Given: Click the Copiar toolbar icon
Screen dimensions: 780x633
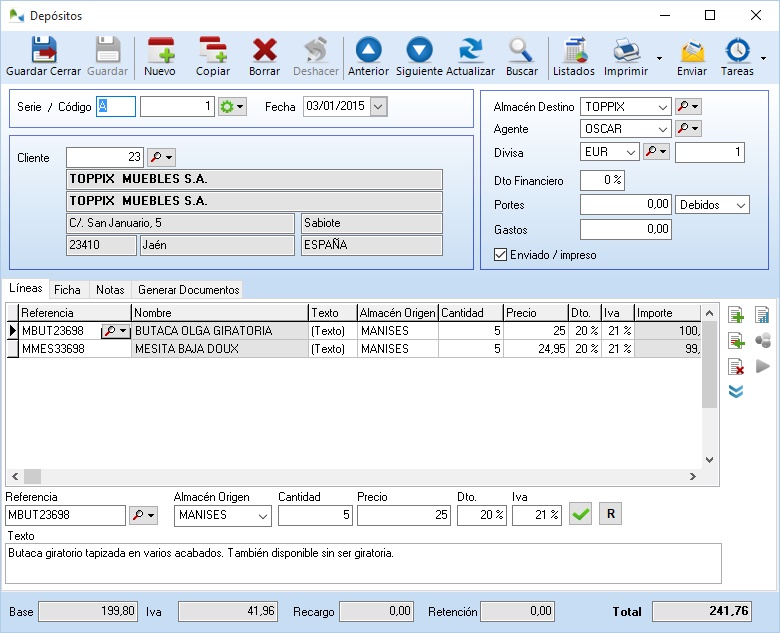Looking at the screenshot, I should pyautogui.click(x=213, y=56).
